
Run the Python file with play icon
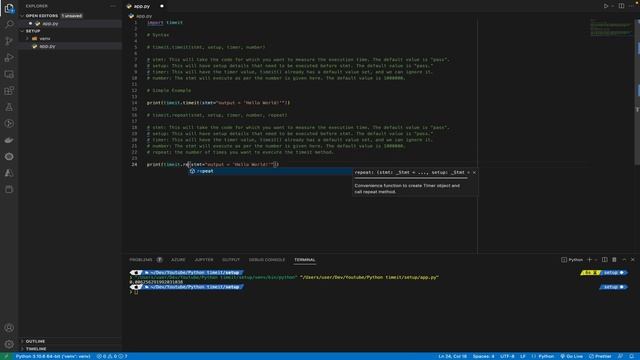point(606,6)
